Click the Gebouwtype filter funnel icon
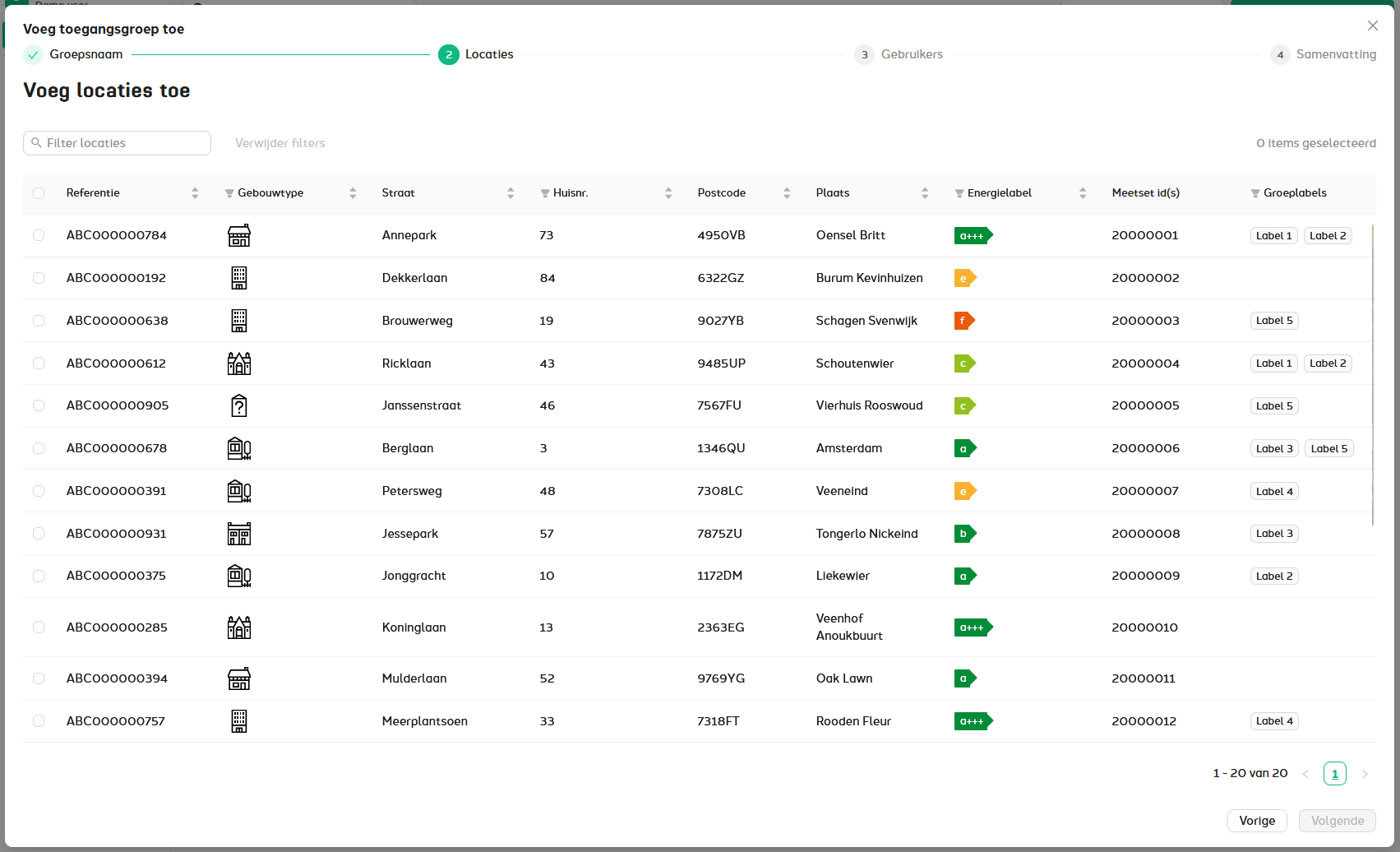 click(x=229, y=193)
